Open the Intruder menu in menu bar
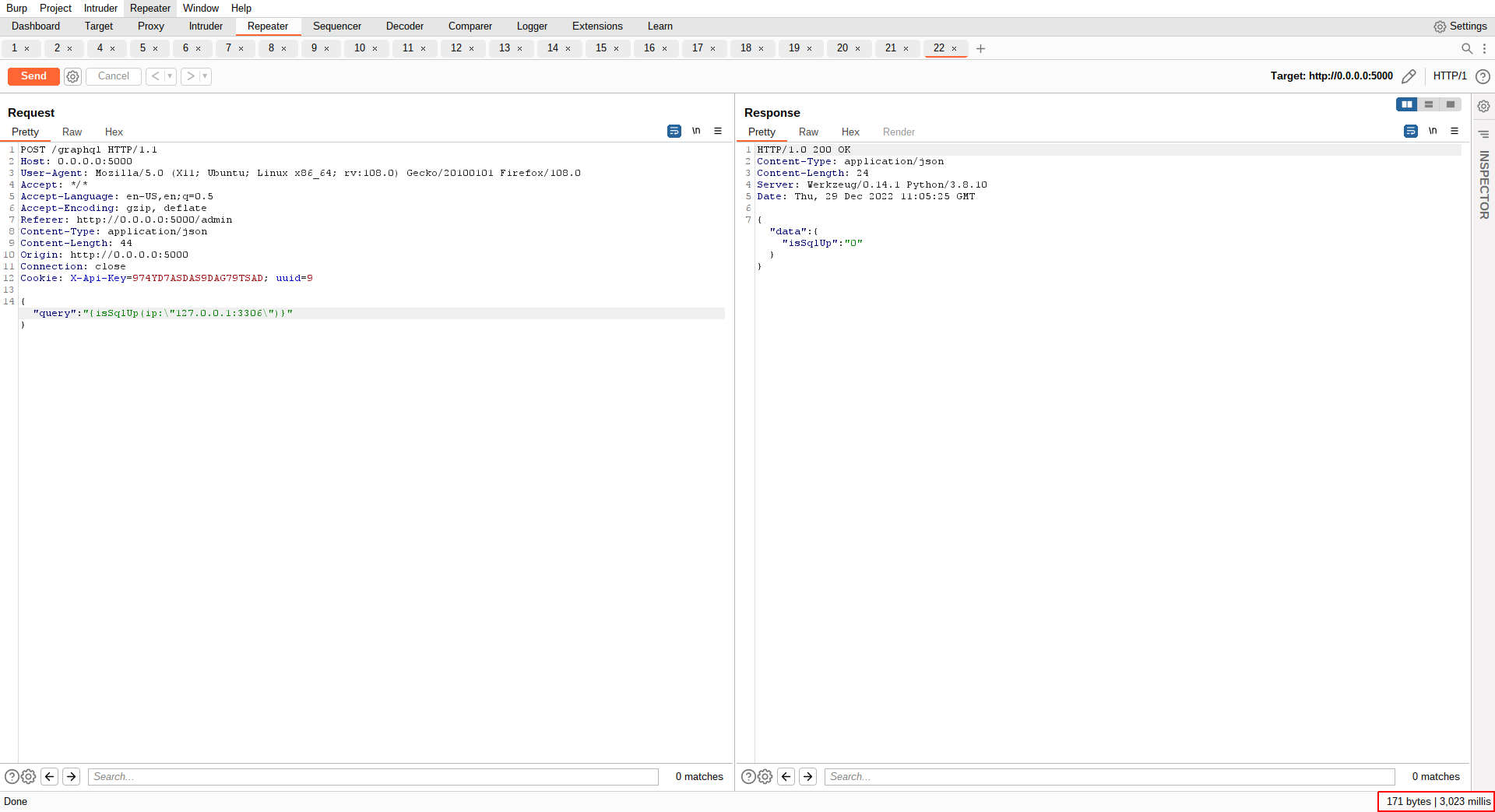 pos(100,8)
